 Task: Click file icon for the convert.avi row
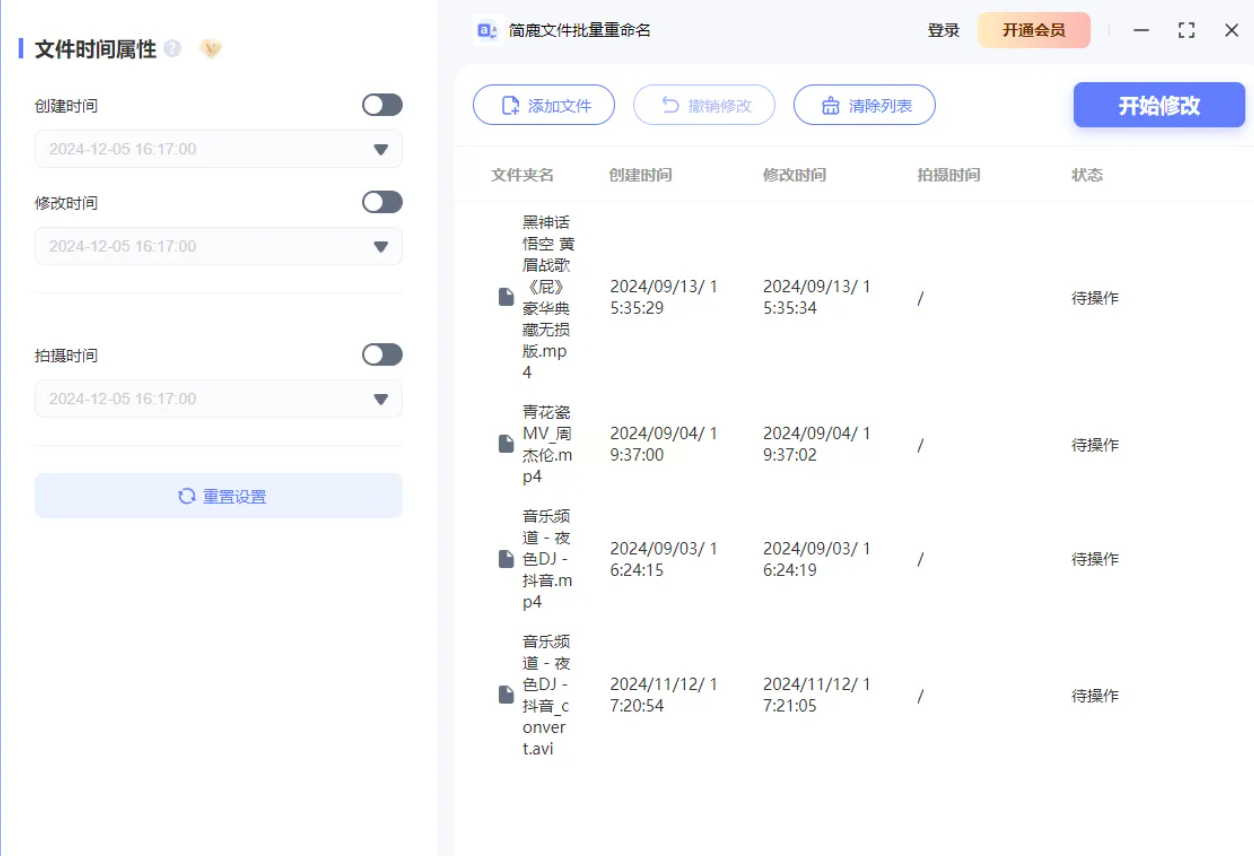(x=506, y=695)
